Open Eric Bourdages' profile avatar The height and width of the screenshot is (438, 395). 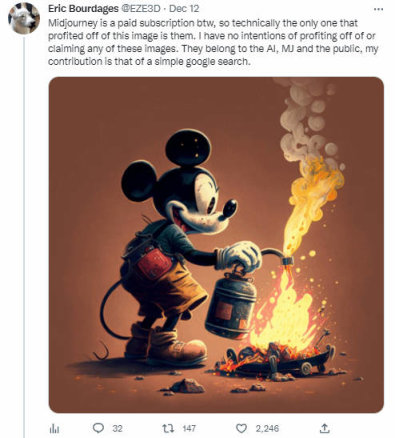(24, 18)
